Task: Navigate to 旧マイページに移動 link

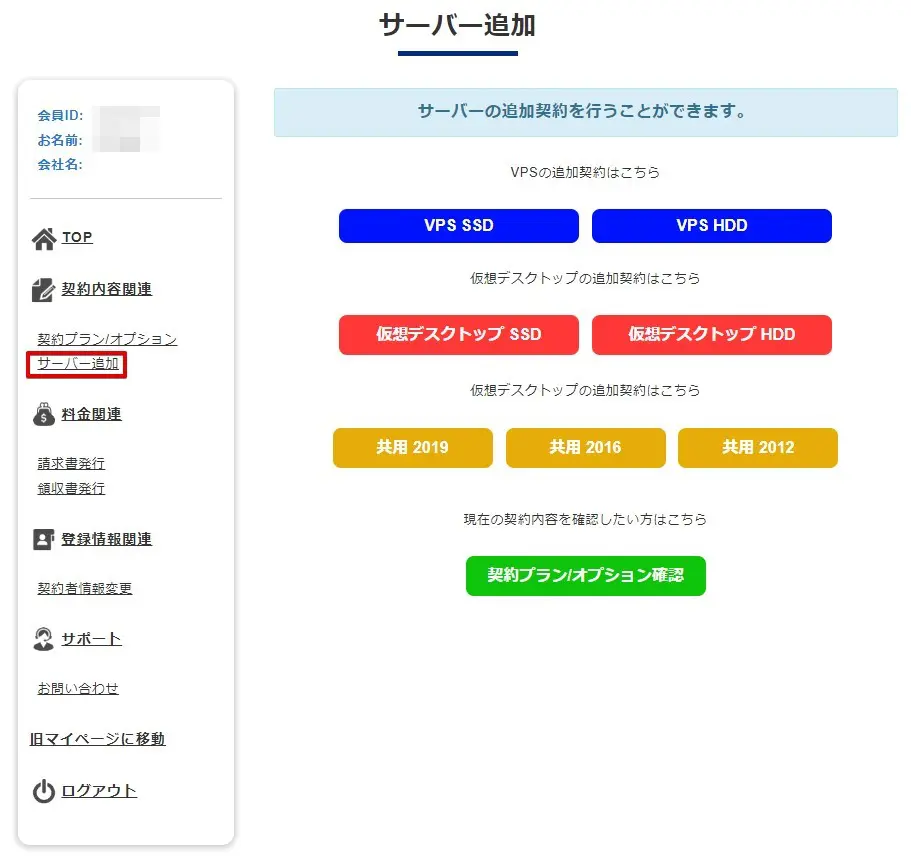Action: point(98,739)
